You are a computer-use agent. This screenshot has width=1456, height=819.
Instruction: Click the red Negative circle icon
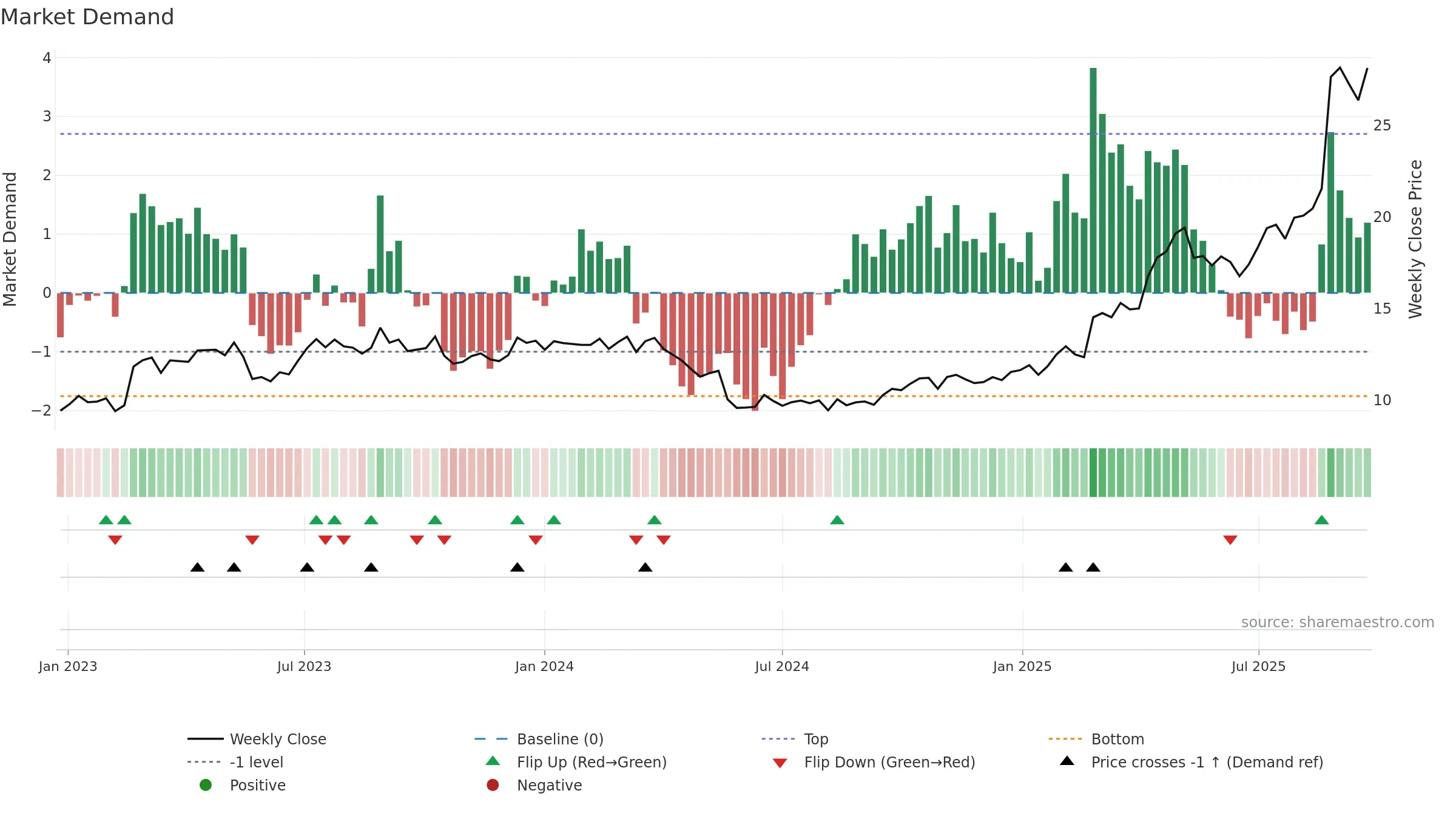pos(493,785)
